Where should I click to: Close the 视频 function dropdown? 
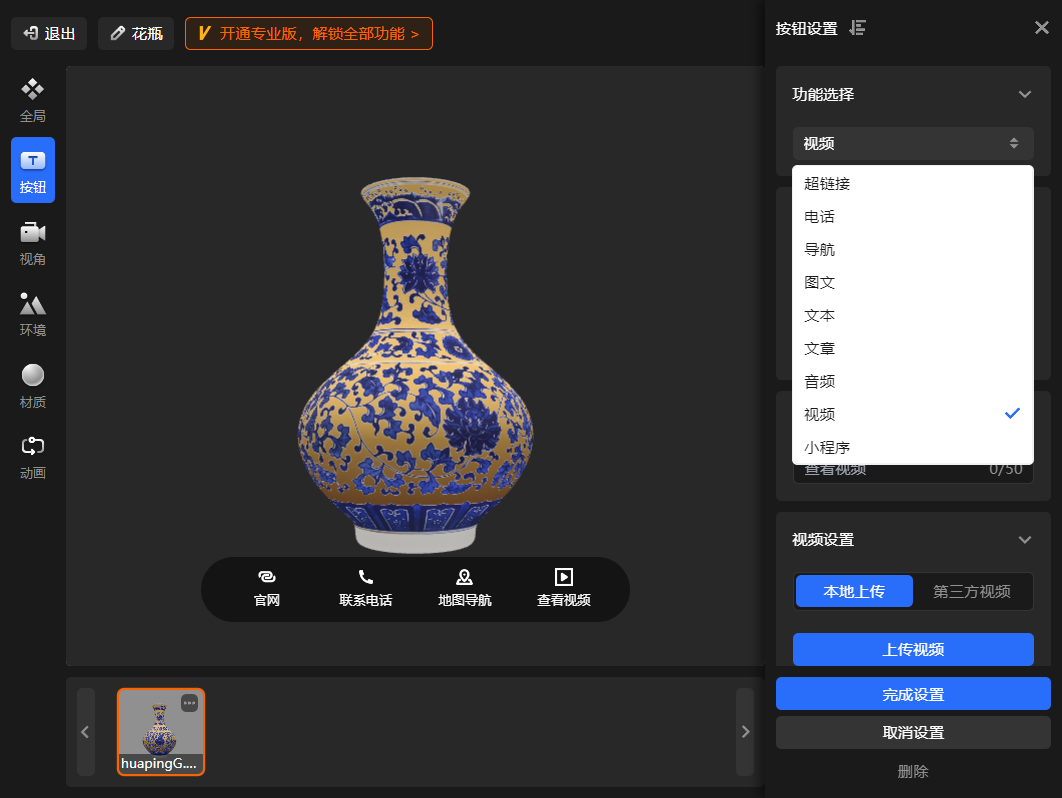click(912, 143)
